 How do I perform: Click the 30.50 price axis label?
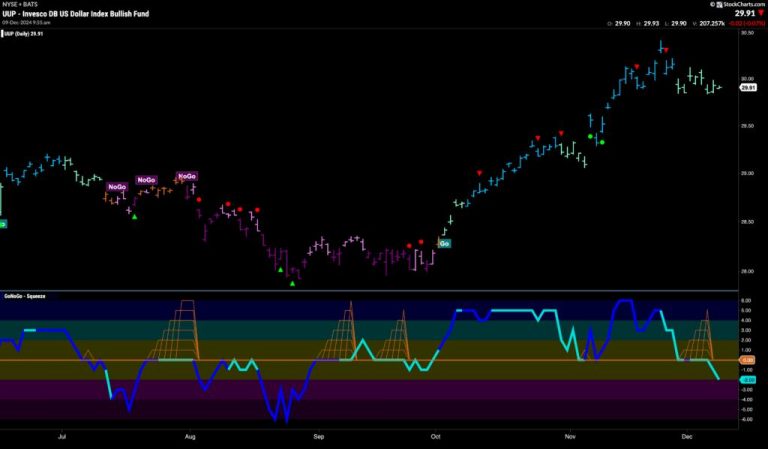coord(747,33)
